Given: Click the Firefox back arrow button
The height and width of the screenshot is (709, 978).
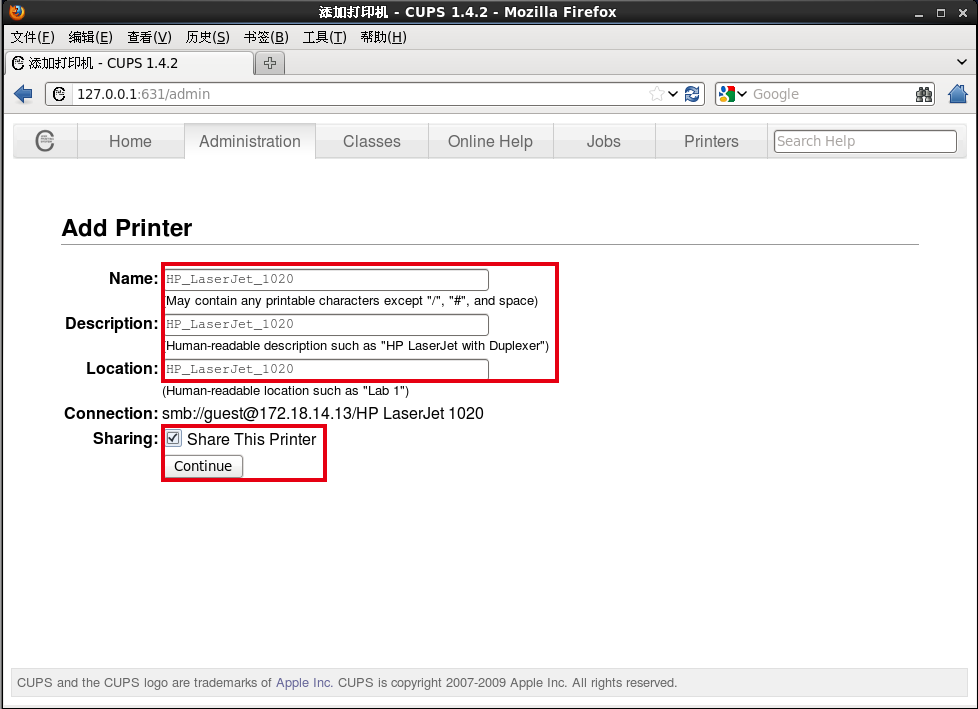Looking at the screenshot, I should coord(23,94).
